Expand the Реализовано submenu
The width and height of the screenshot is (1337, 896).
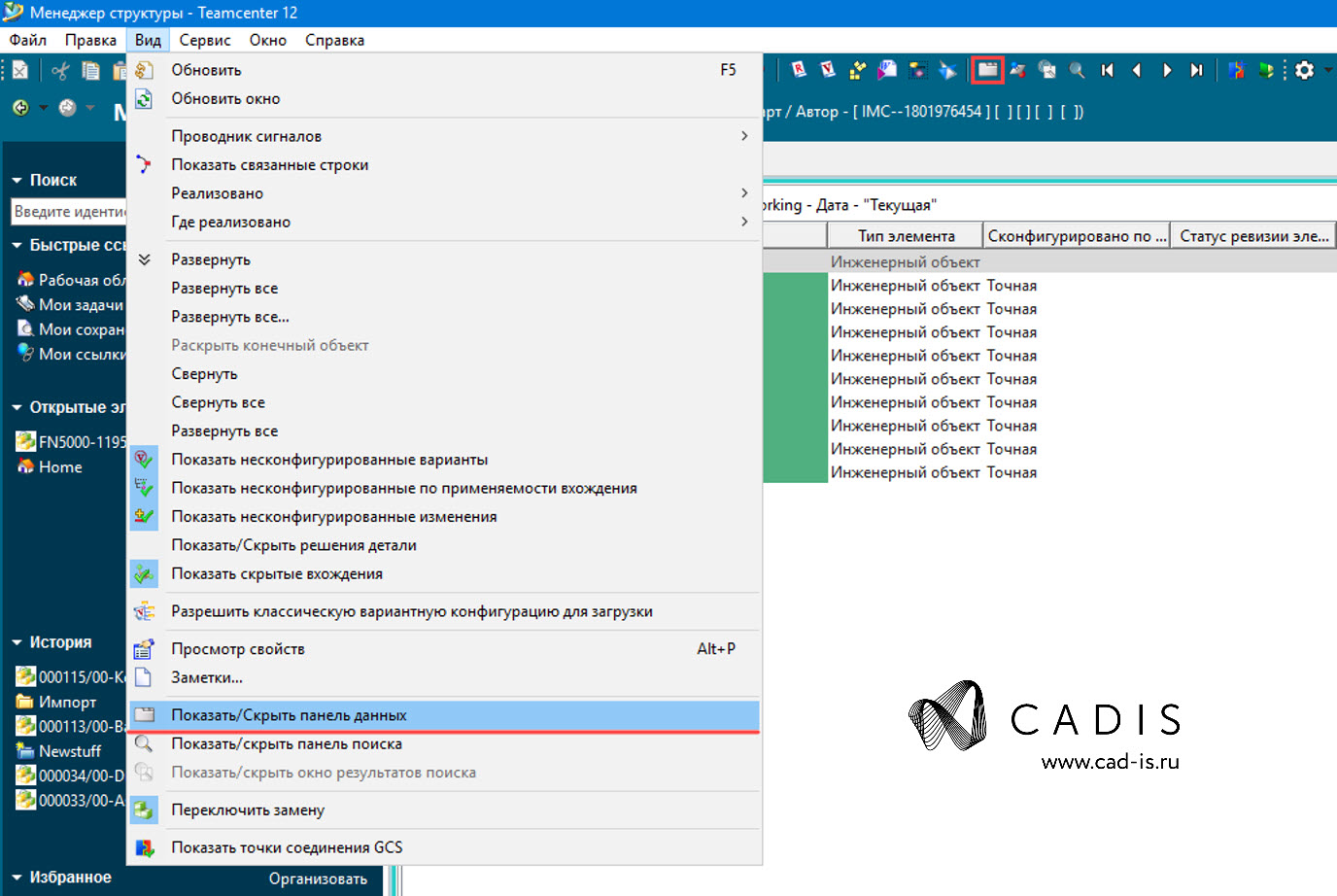tap(443, 193)
